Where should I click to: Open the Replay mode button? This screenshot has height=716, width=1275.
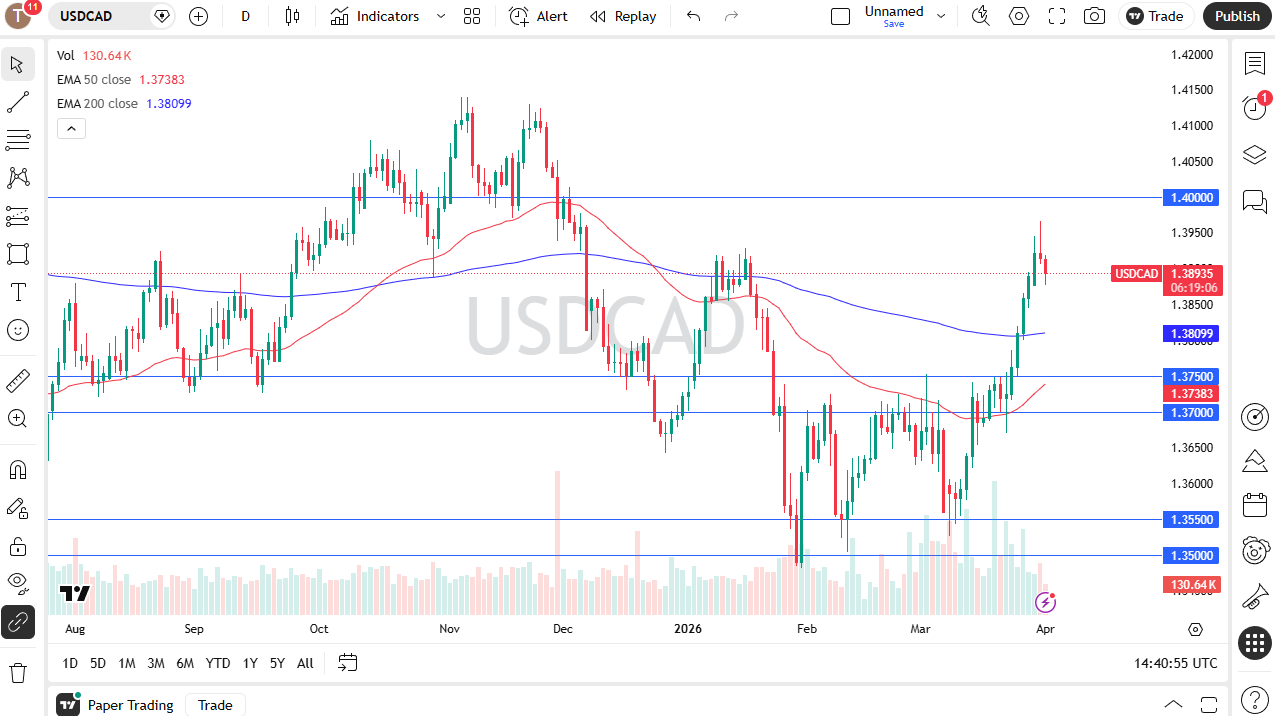pos(623,16)
